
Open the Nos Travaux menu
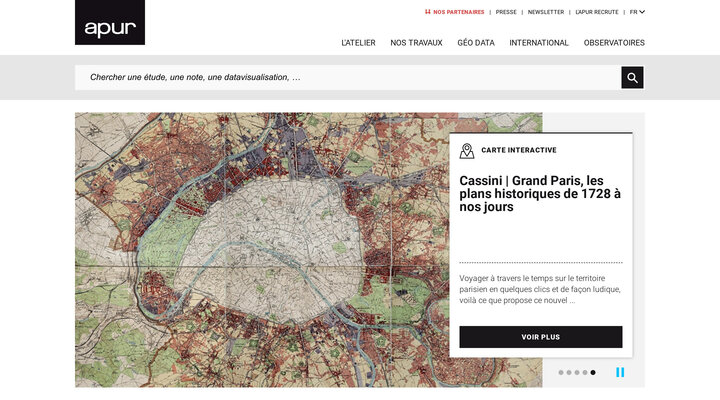coord(416,43)
